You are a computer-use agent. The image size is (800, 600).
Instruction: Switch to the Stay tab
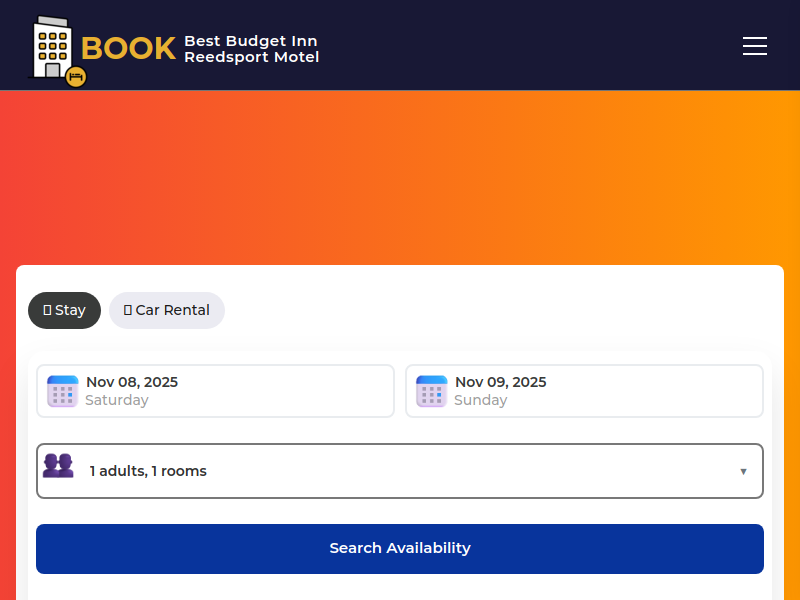pos(65,310)
